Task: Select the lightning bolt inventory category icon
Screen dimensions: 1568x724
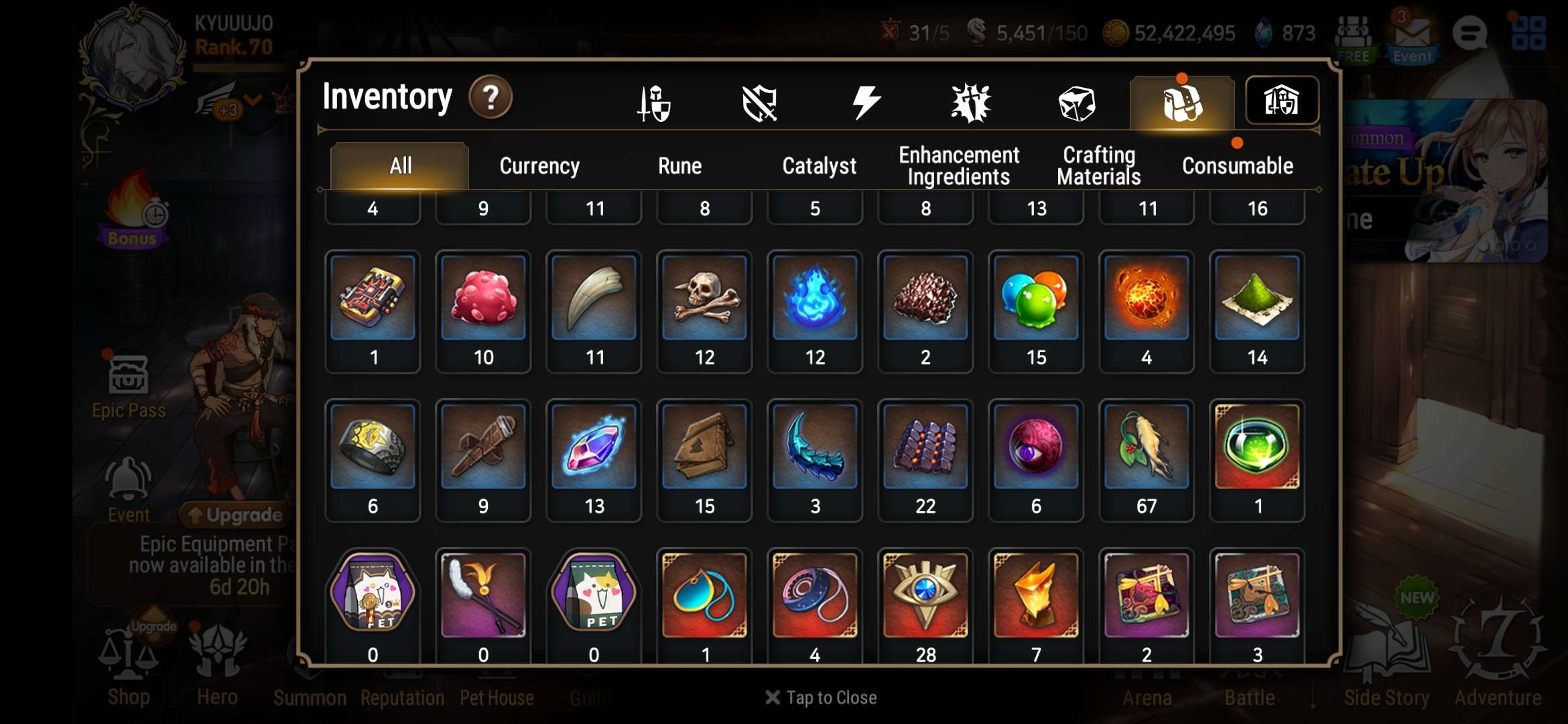Action: [x=866, y=103]
